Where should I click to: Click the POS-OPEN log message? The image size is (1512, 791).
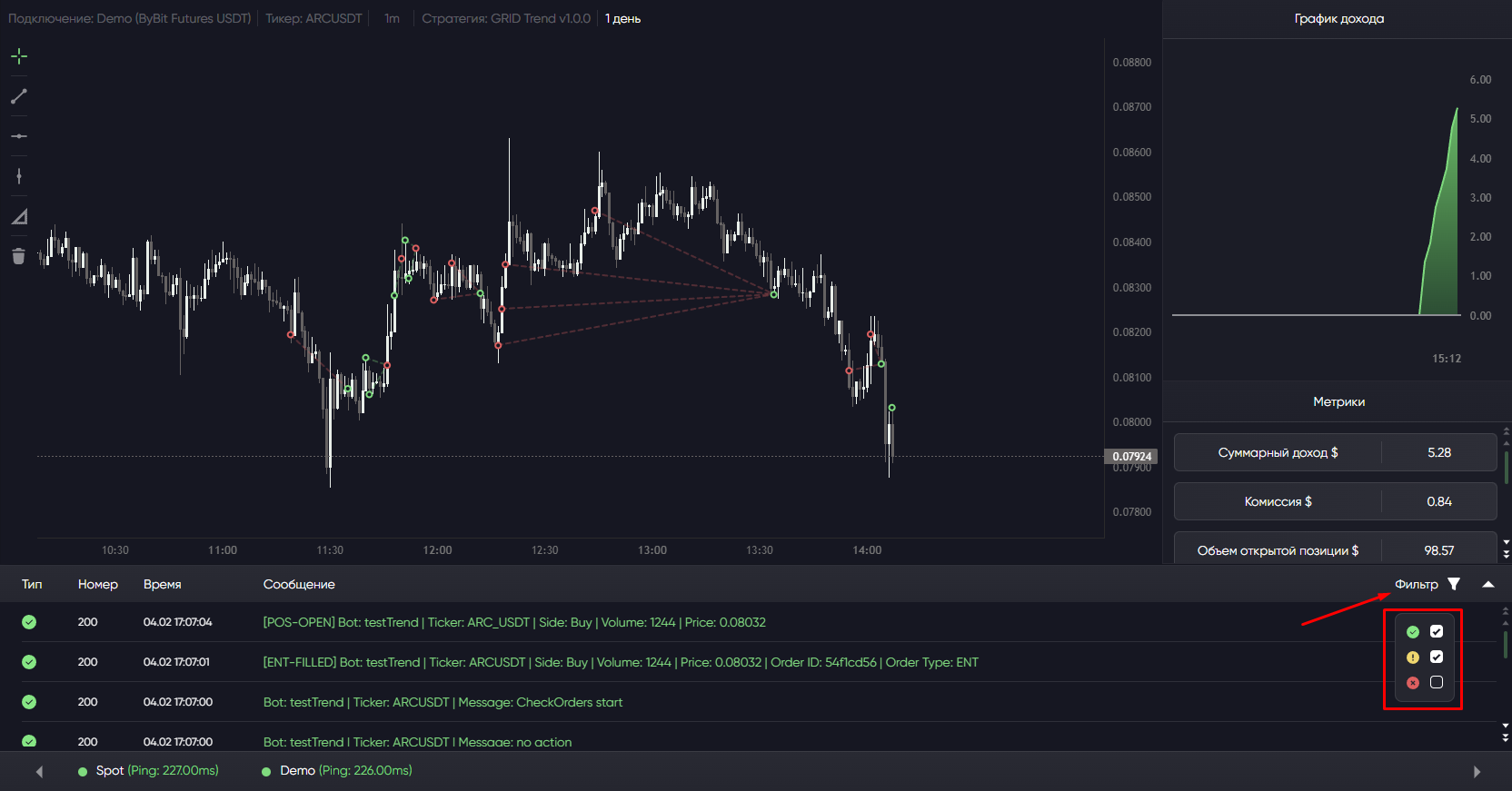(514, 622)
